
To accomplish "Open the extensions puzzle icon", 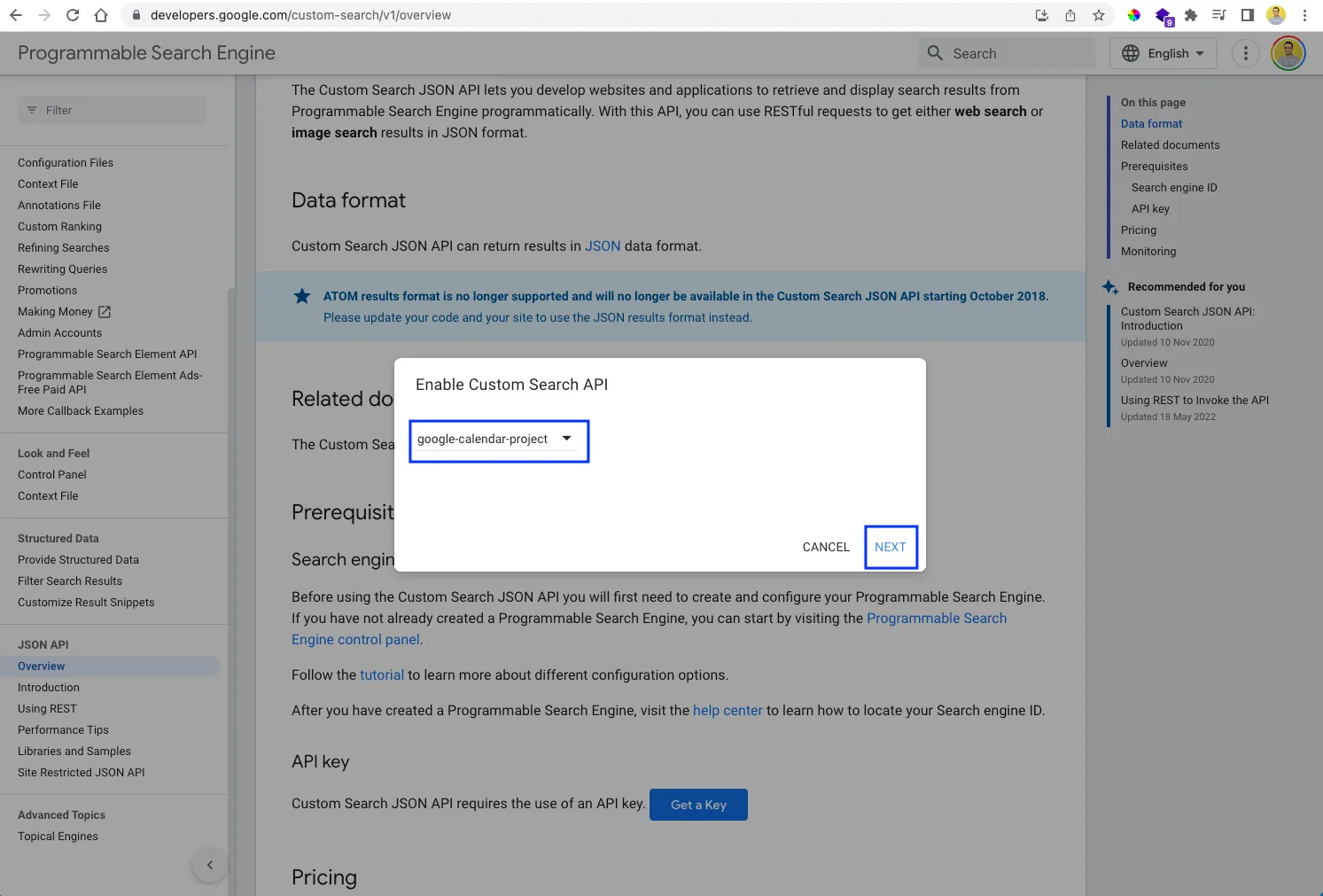I will coord(1191,15).
